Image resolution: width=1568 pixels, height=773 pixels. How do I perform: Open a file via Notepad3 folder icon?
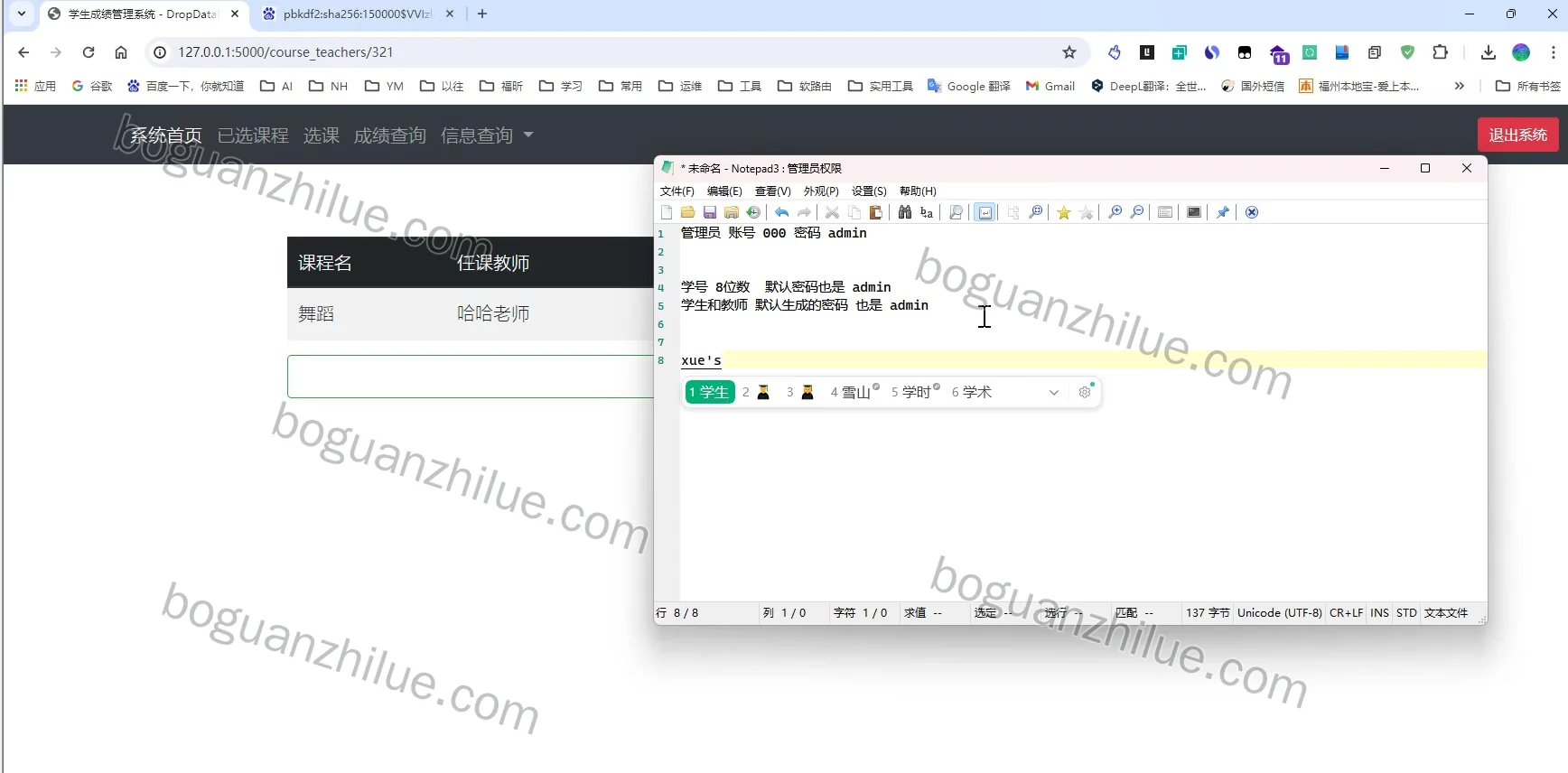point(688,212)
